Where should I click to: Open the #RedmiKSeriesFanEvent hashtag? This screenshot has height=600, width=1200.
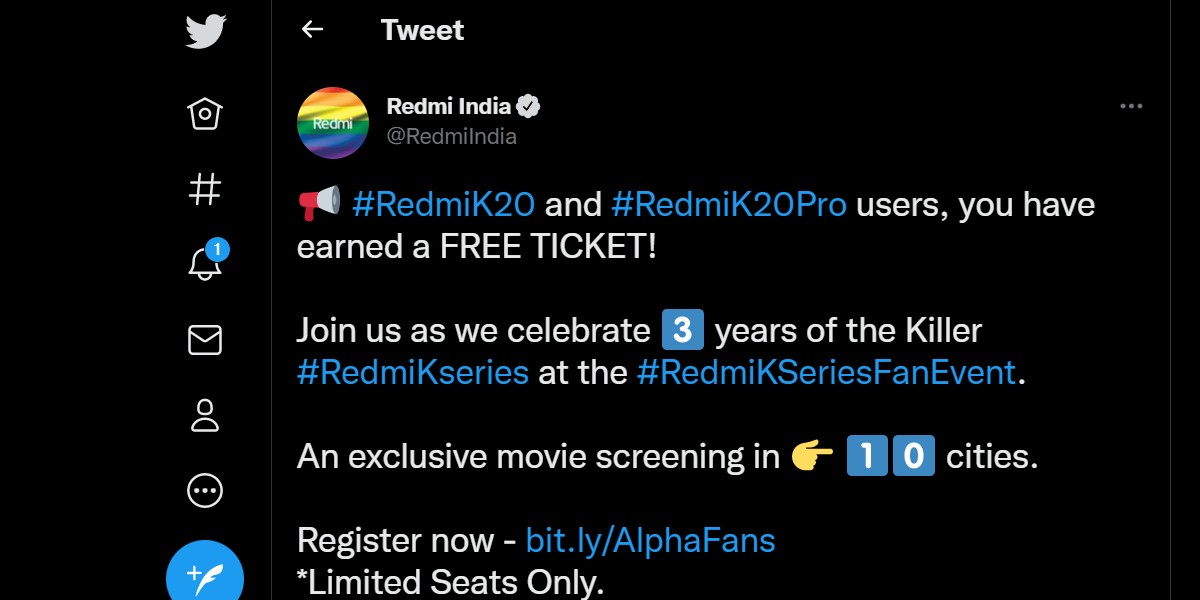pos(823,372)
